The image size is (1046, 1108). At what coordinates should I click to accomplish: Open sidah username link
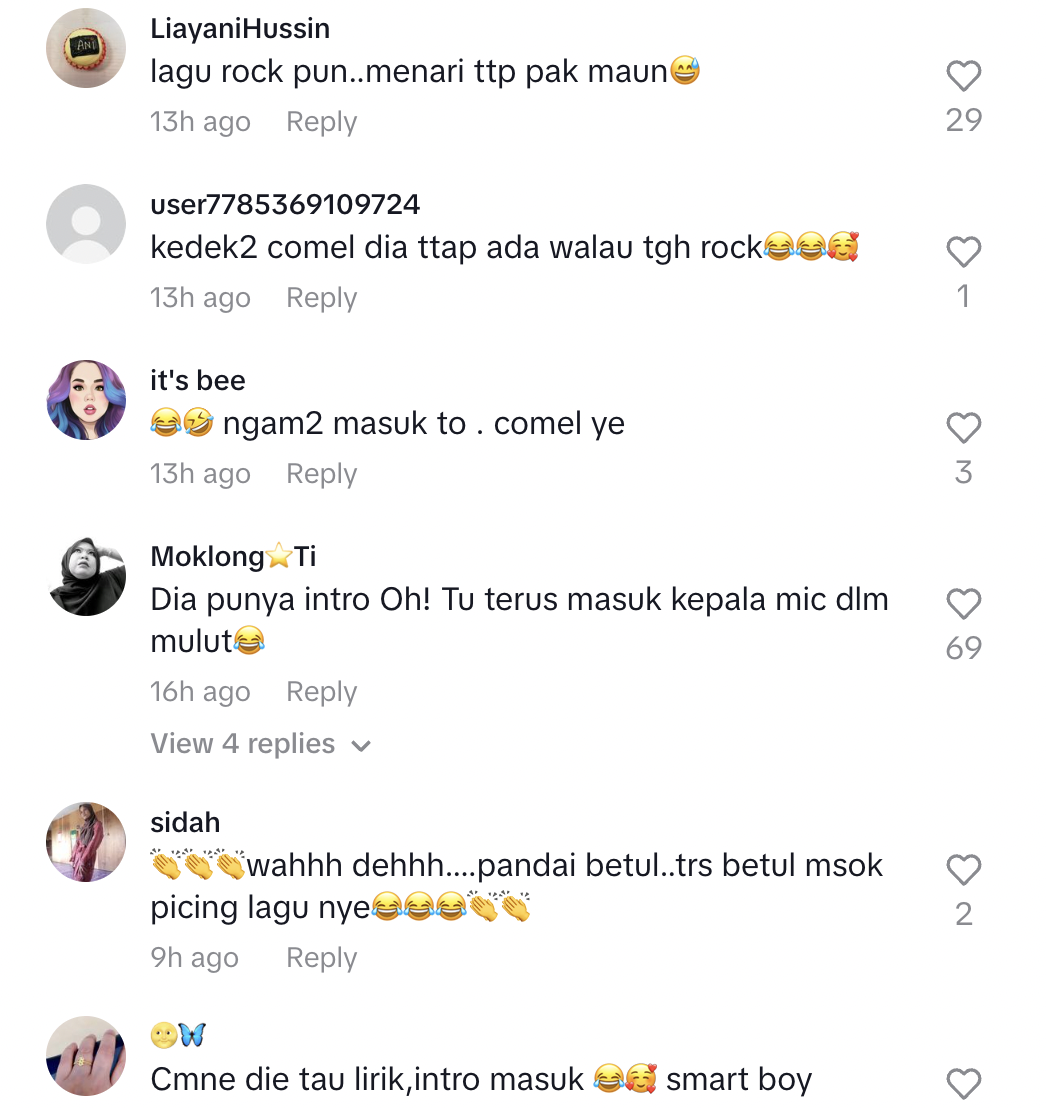pyautogui.click(x=185, y=823)
